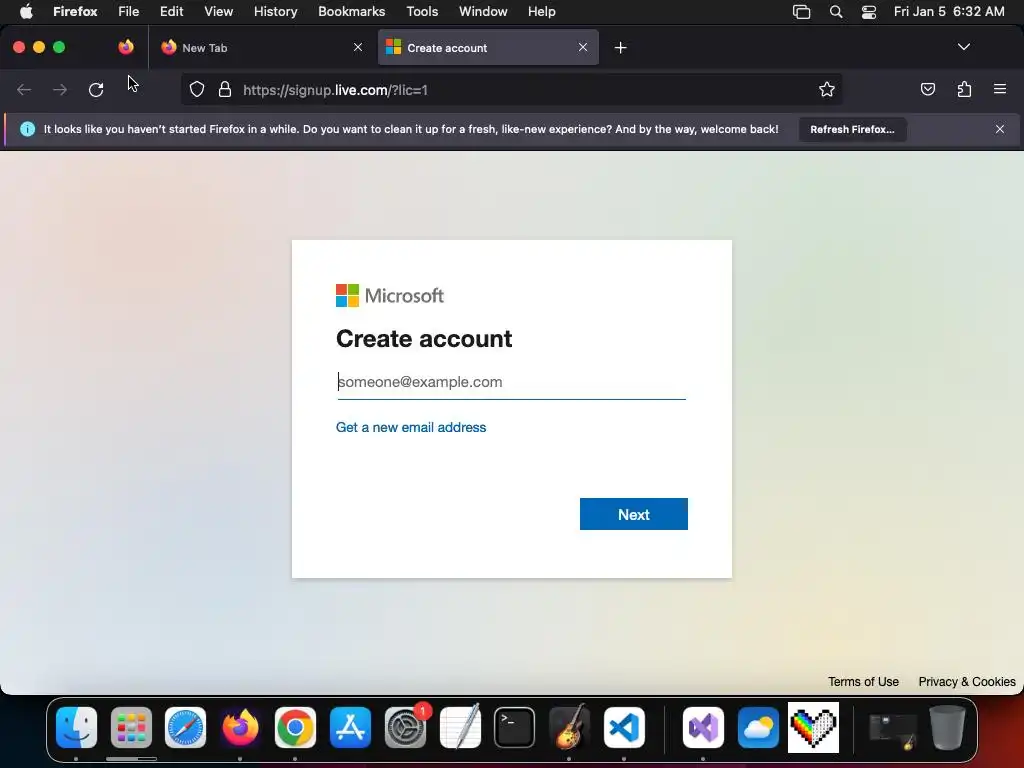Focus the email address input field
Screen dimensions: 1024x768
click(x=511, y=382)
